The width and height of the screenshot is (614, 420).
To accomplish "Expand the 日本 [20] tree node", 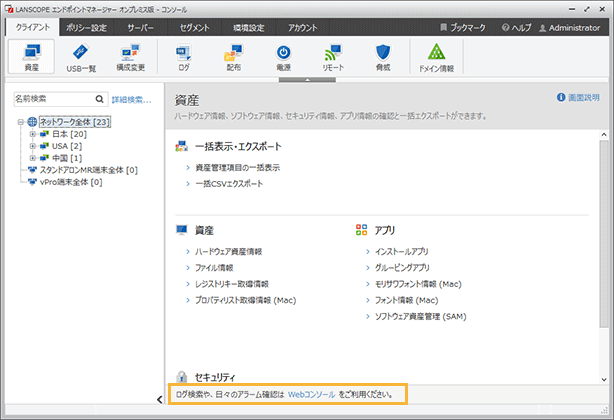I will (32, 133).
